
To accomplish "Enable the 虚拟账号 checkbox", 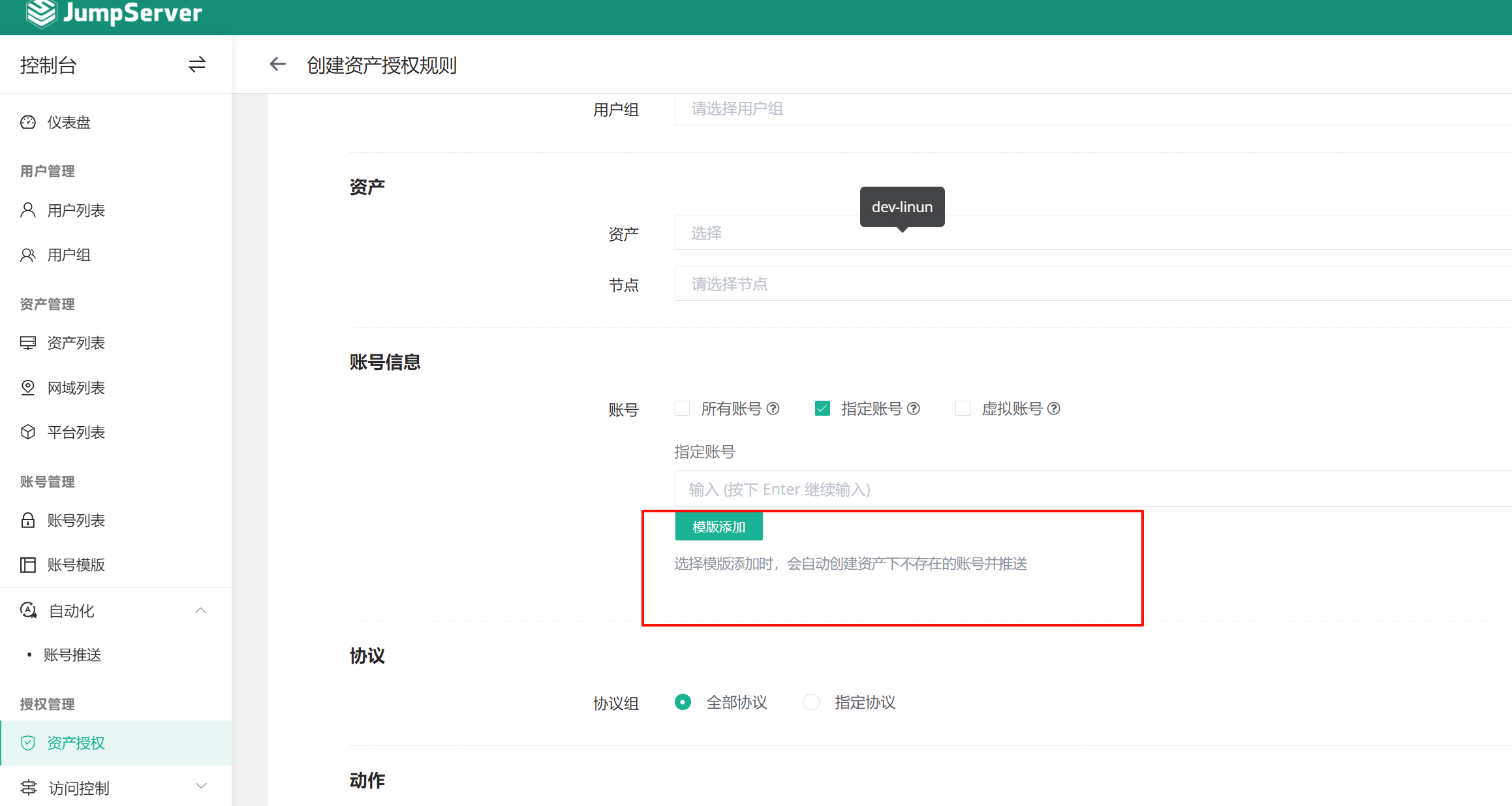I will point(963,409).
